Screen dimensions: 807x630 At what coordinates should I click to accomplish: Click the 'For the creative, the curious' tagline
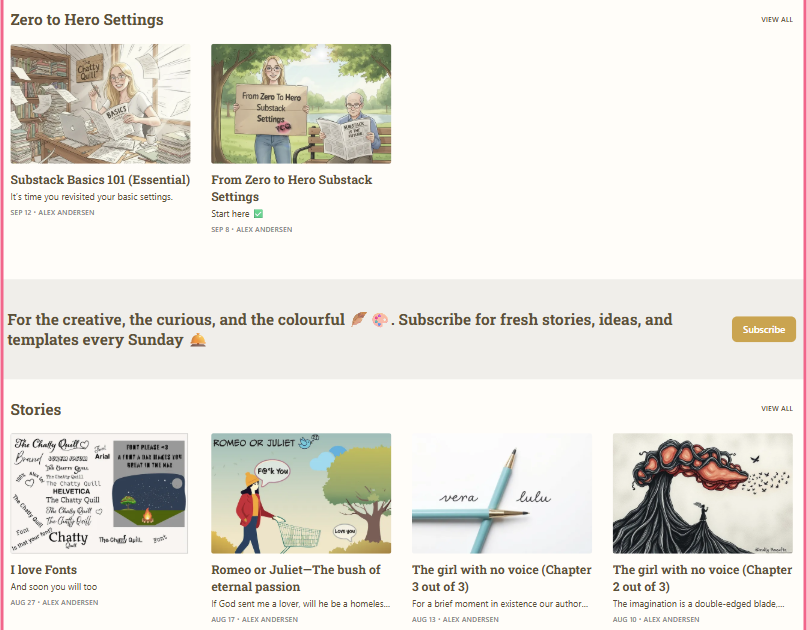[x=340, y=329]
